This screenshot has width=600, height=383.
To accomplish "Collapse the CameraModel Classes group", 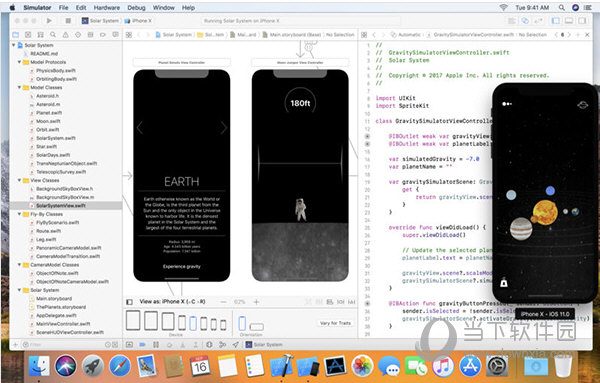I will click(x=20, y=265).
